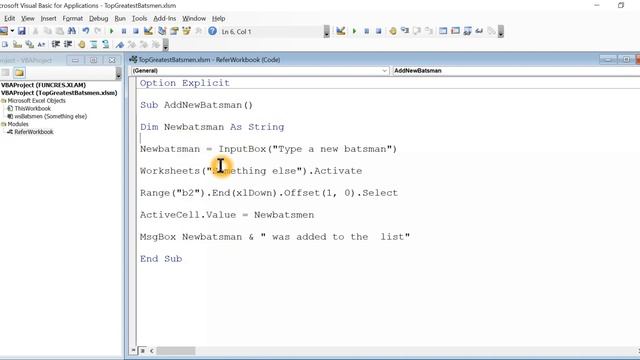Run Sub in the Debug toolbar
The height and width of the screenshot is (360, 640).
(354, 31)
